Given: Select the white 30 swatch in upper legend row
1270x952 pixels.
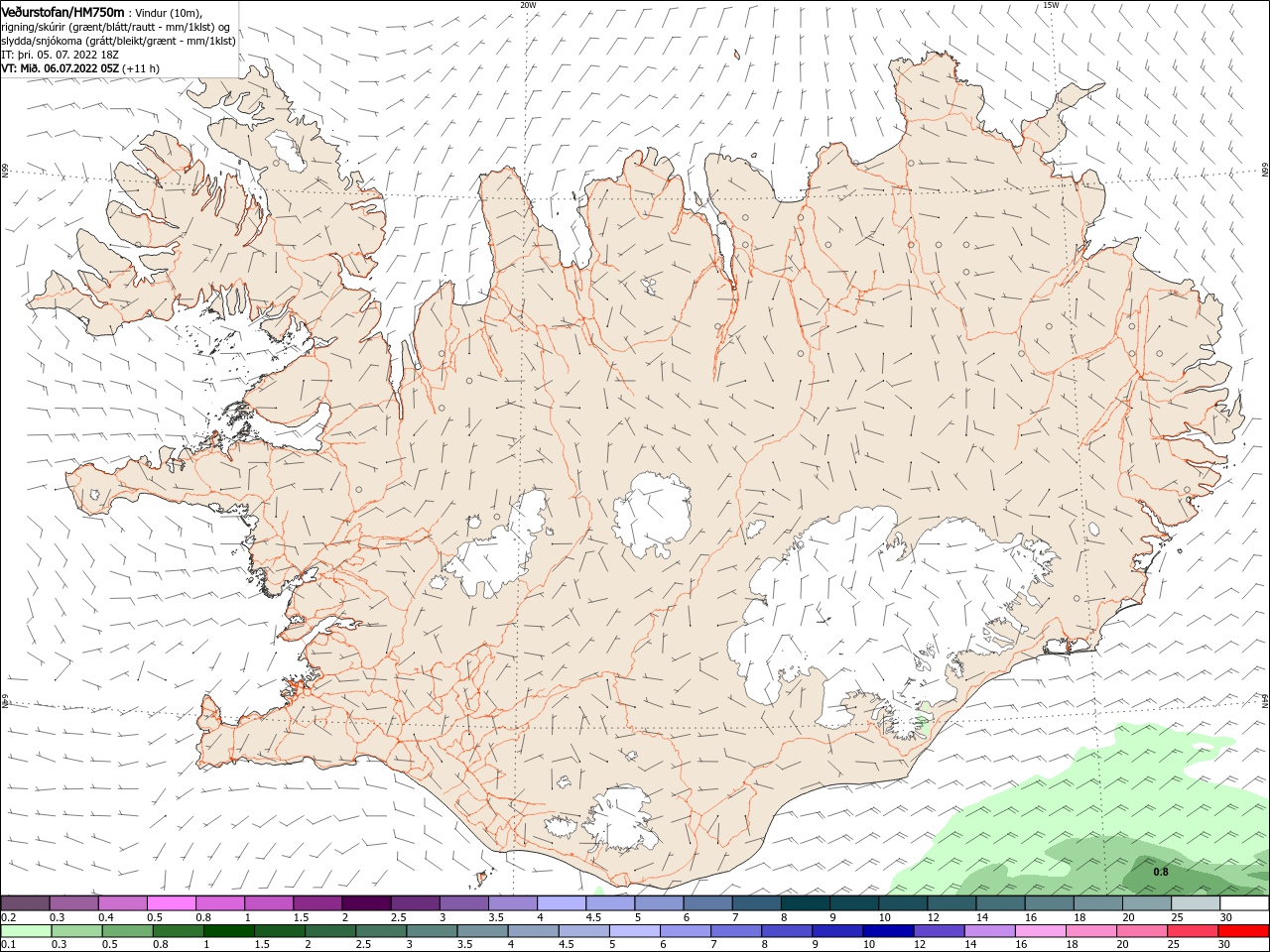Looking at the screenshot, I should pyautogui.click(x=1244, y=903).
